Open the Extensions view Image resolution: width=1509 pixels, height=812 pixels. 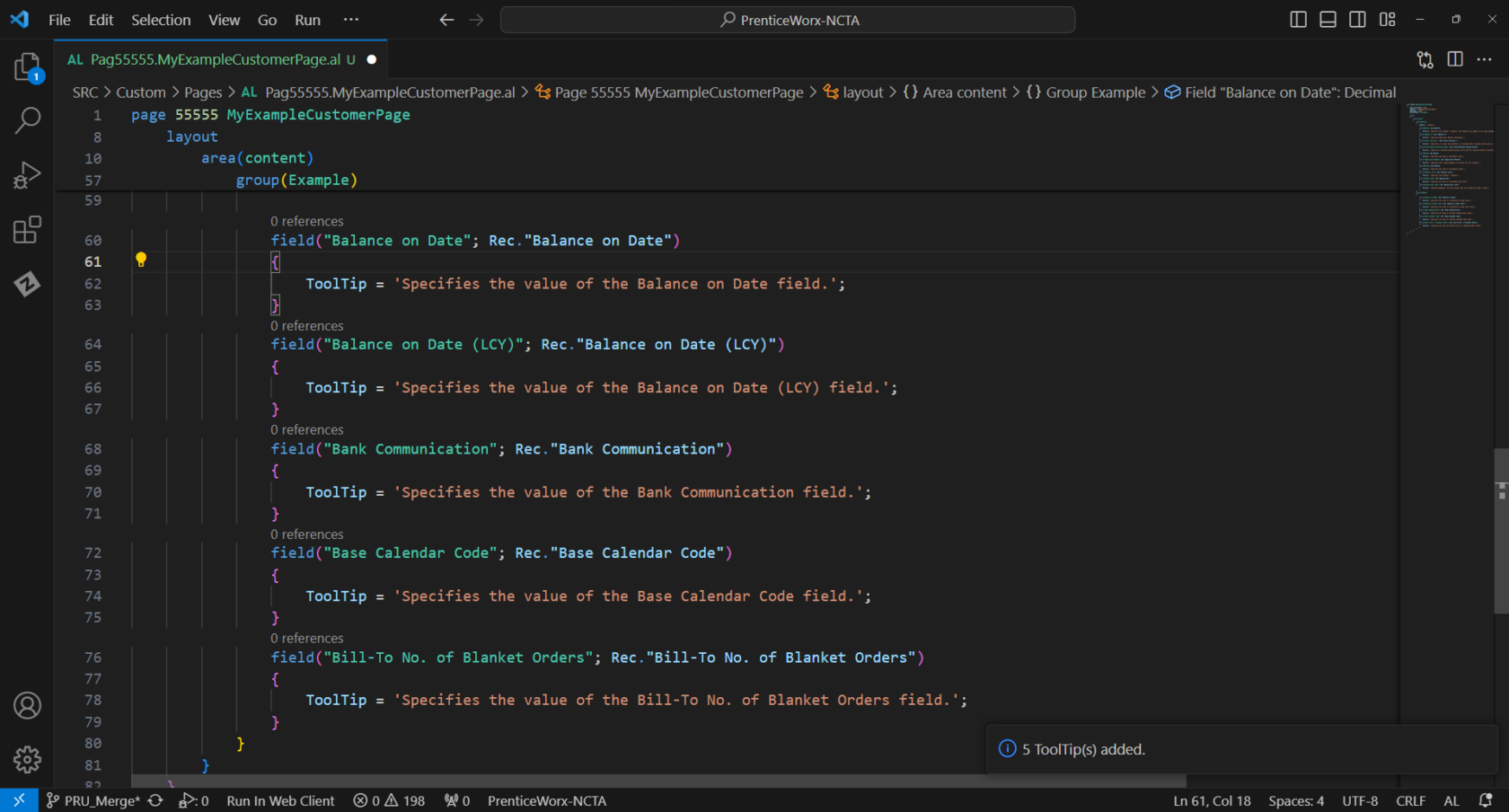(x=27, y=230)
